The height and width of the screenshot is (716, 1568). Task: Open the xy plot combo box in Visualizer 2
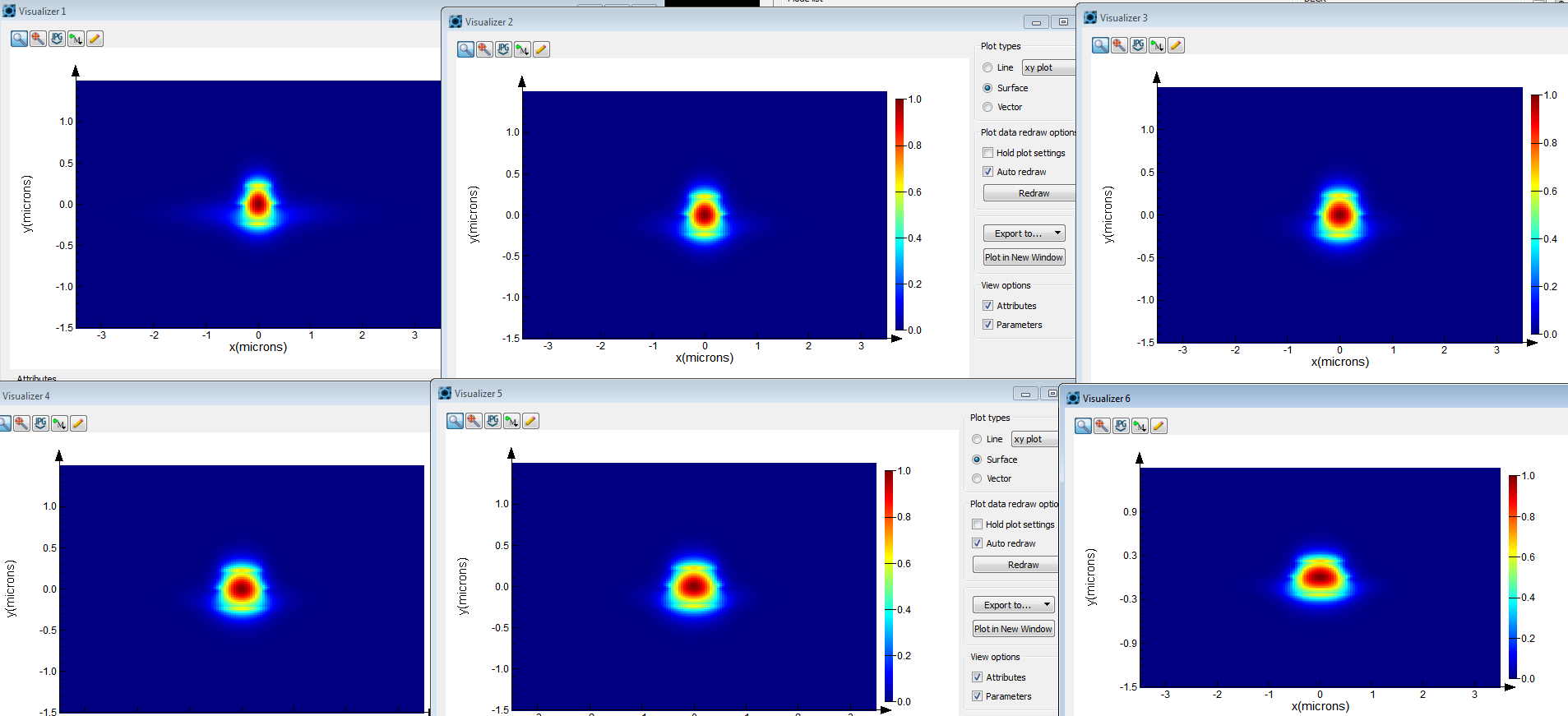(1048, 67)
